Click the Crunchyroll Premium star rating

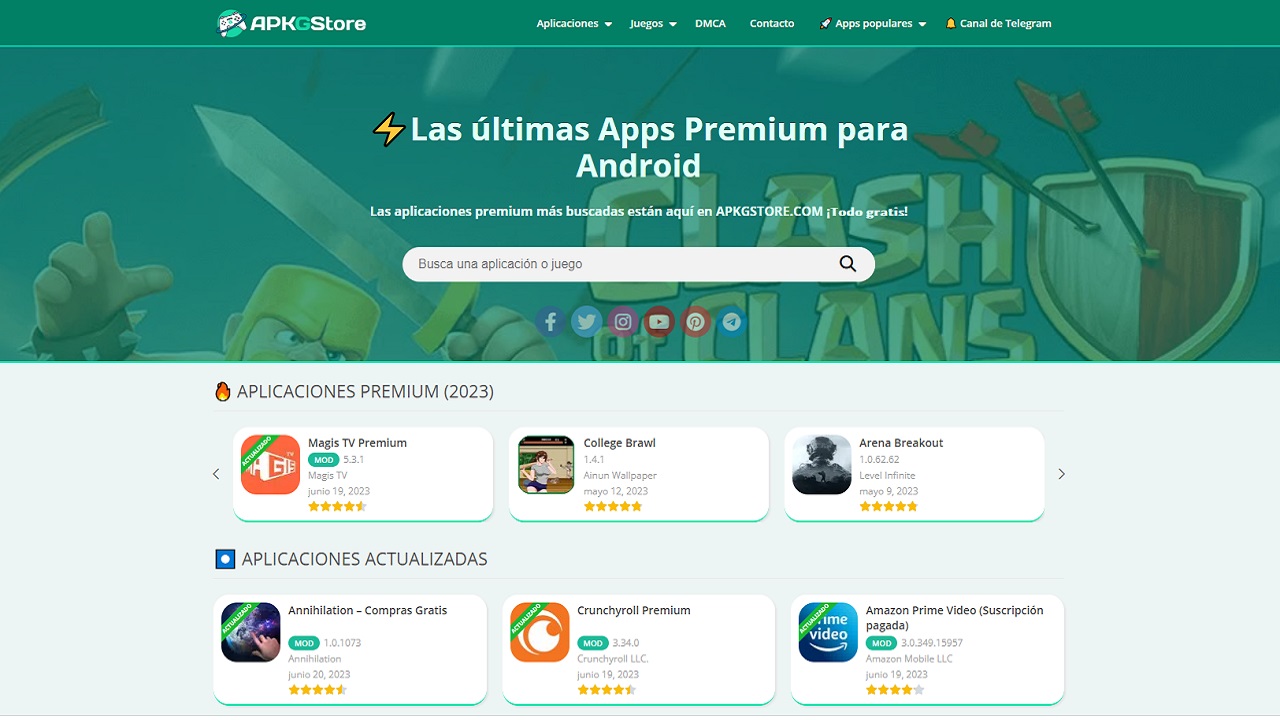point(606,689)
